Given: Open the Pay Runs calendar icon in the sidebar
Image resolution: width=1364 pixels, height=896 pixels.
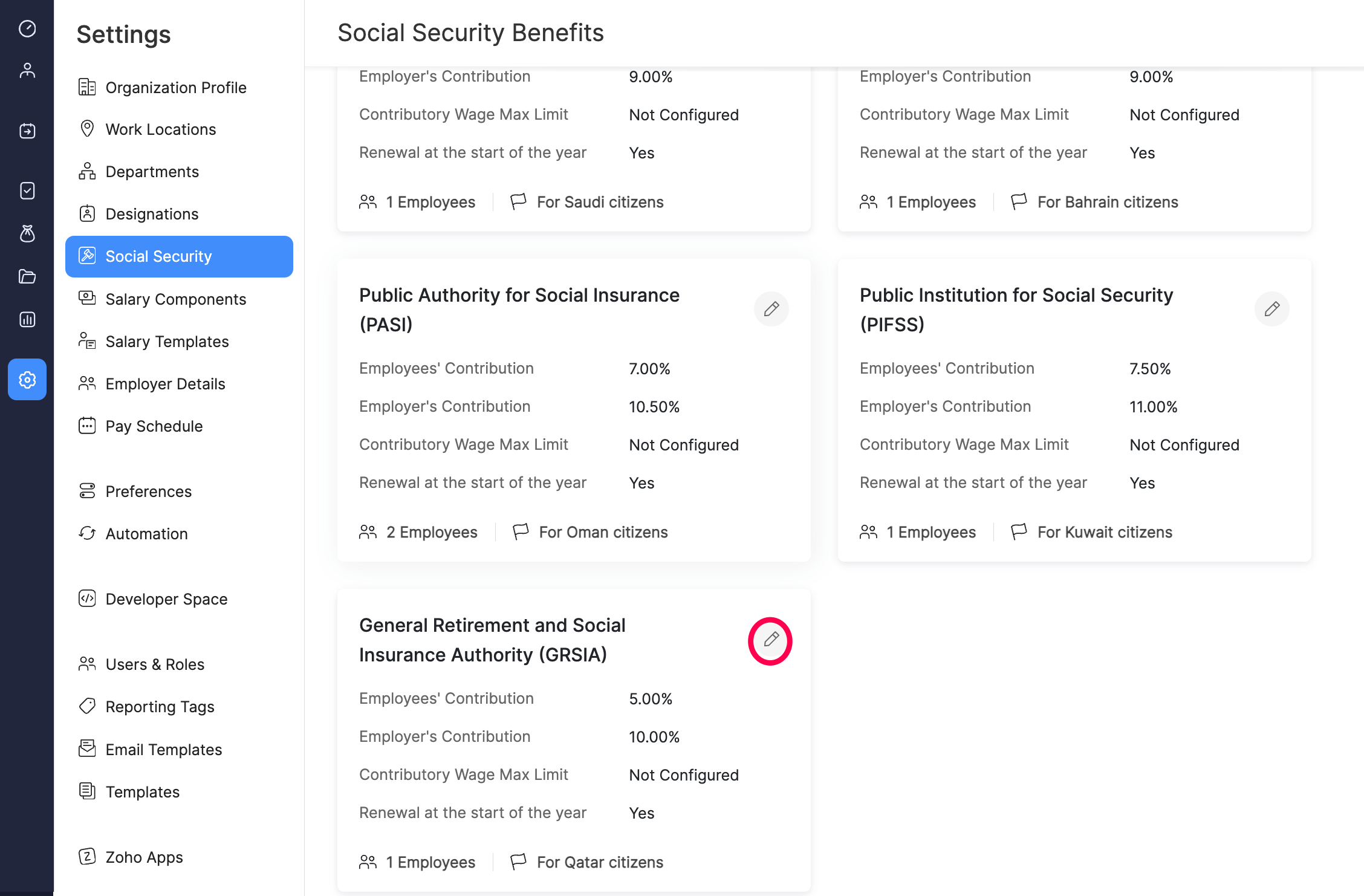Looking at the screenshot, I should pos(27,131).
